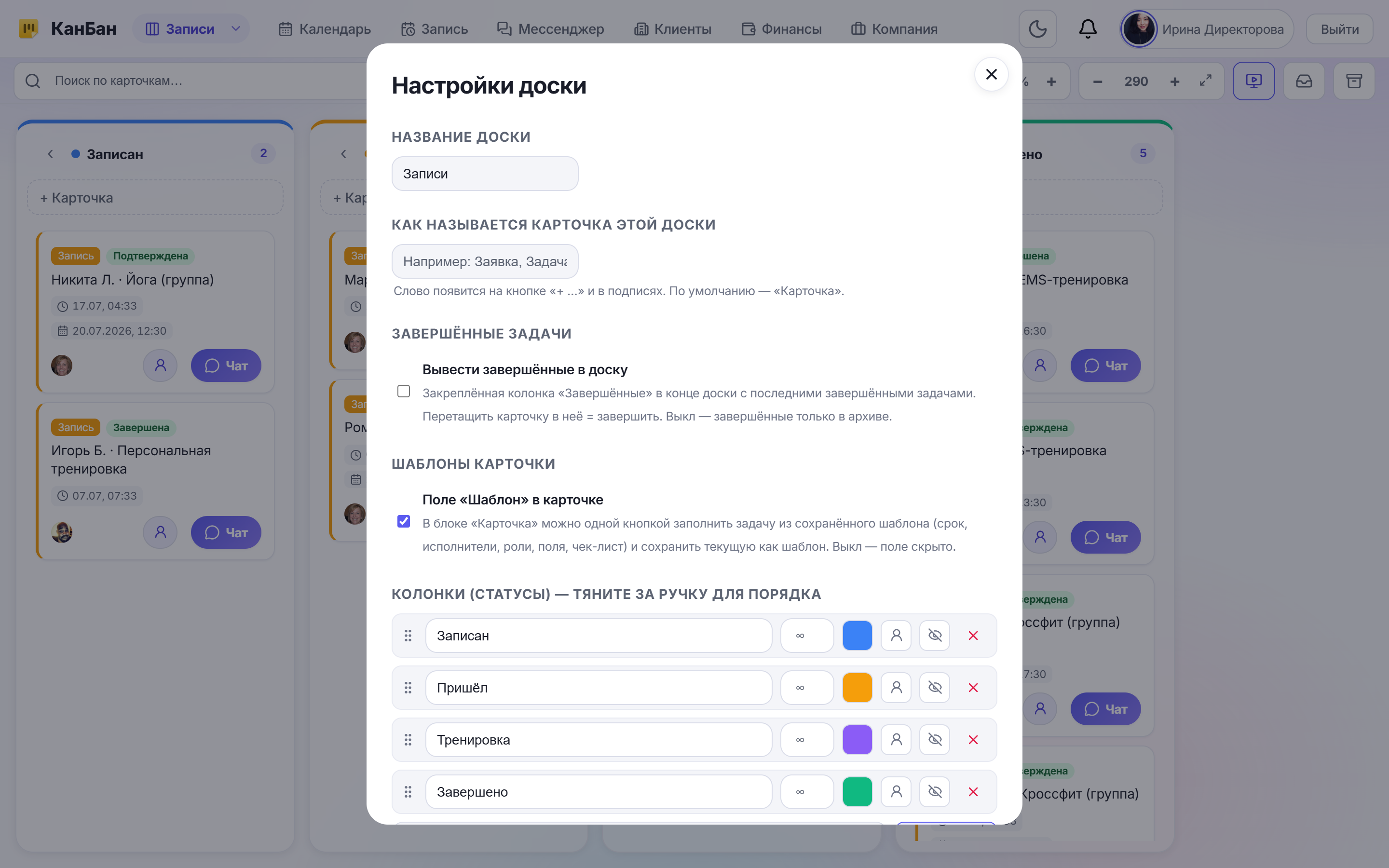
Task: Toggle dark mode moon icon
Action: [1038, 29]
